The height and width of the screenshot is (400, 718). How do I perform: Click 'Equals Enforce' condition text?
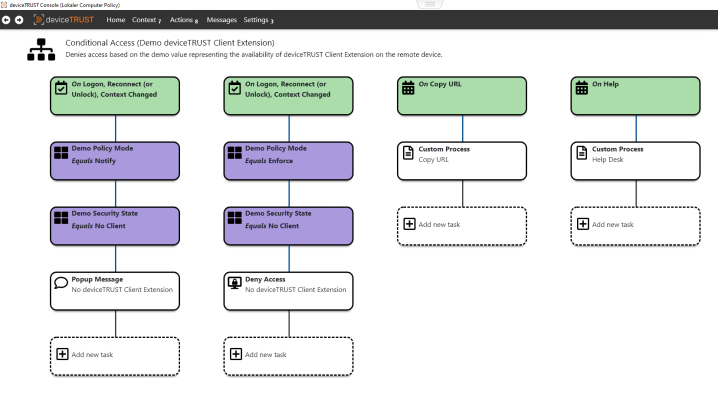pyautogui.click(x=269, y=161)
